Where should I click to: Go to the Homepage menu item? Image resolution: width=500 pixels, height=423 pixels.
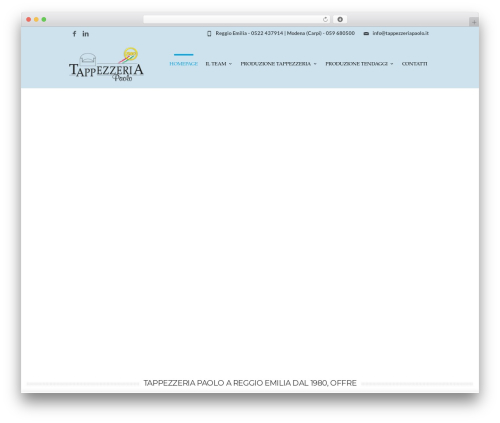tap(183, 64)
